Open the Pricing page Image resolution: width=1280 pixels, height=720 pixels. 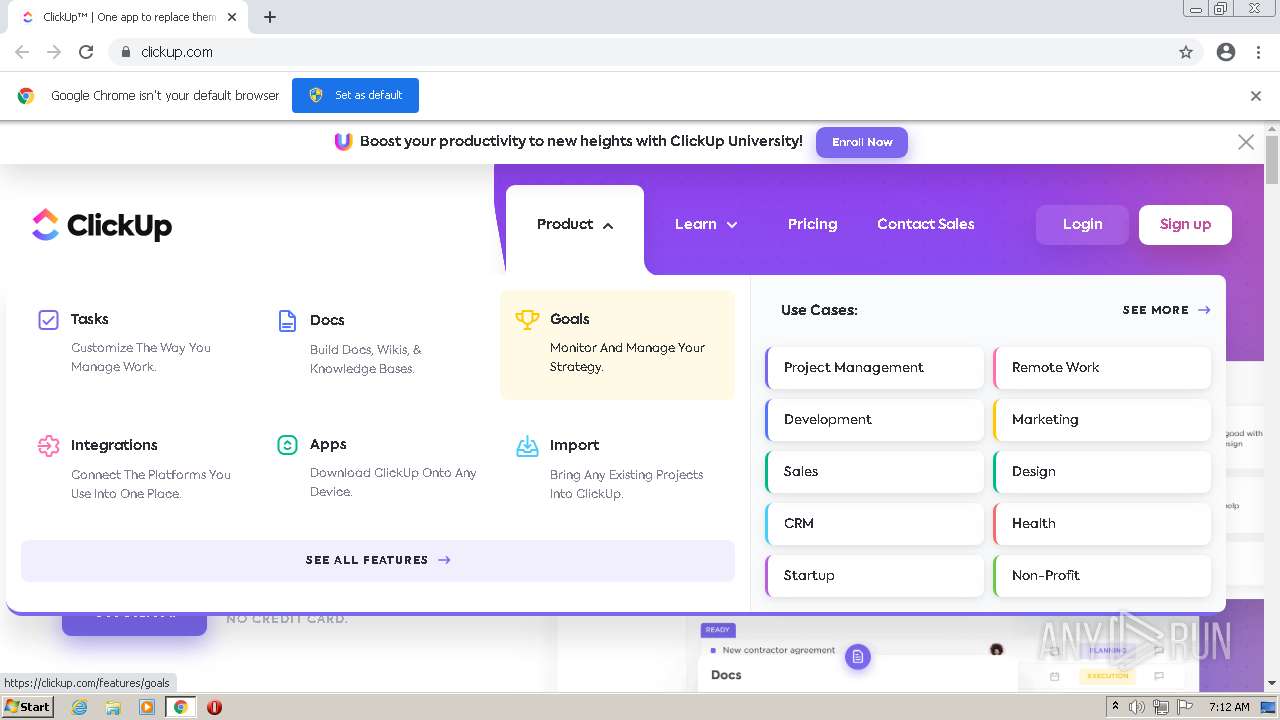tap(812, 224)
